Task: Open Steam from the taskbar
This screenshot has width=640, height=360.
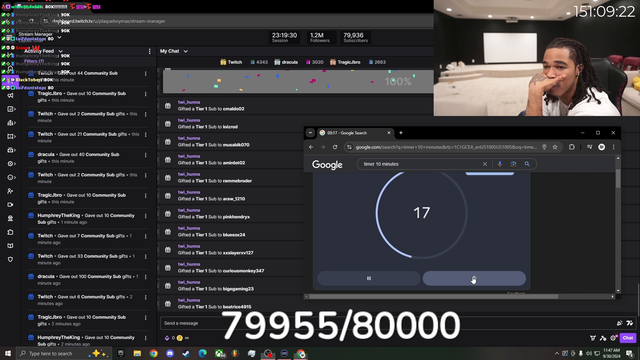Action: coord(186,353)
